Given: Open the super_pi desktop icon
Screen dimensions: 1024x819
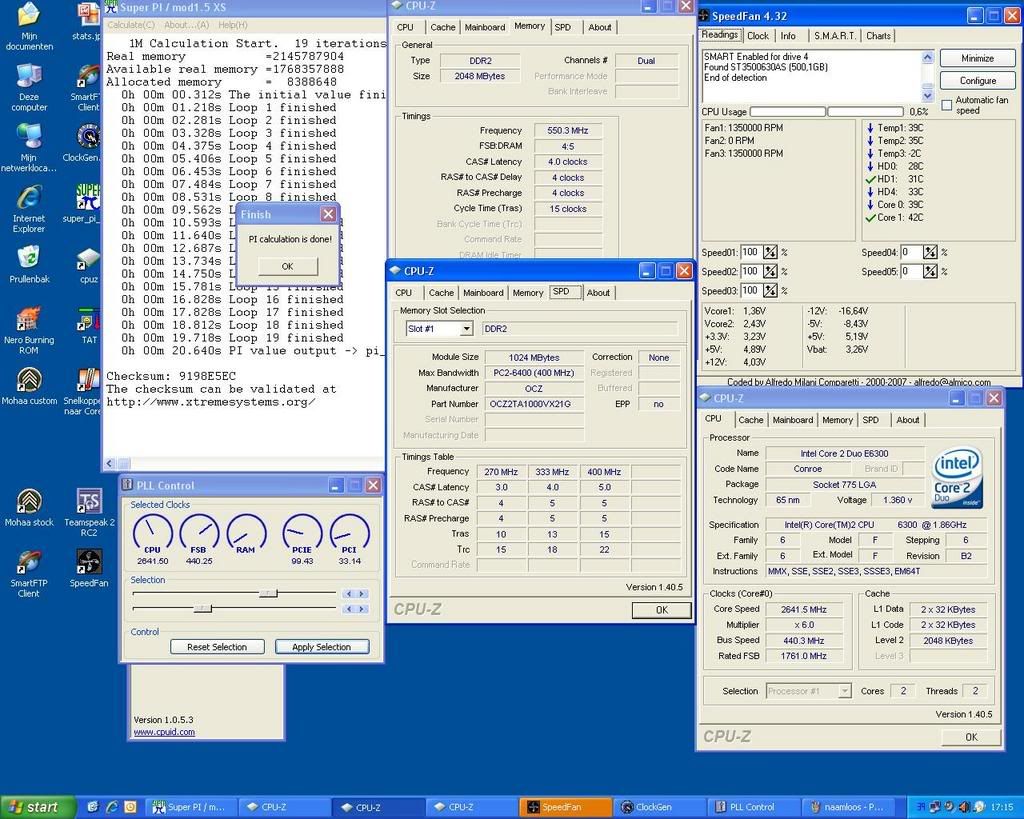Looking at the screenshot, I should 84,204.
